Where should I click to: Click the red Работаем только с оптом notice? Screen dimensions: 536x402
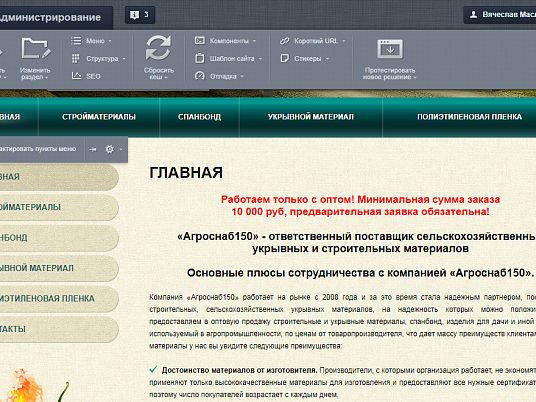[x=360, y=205]
